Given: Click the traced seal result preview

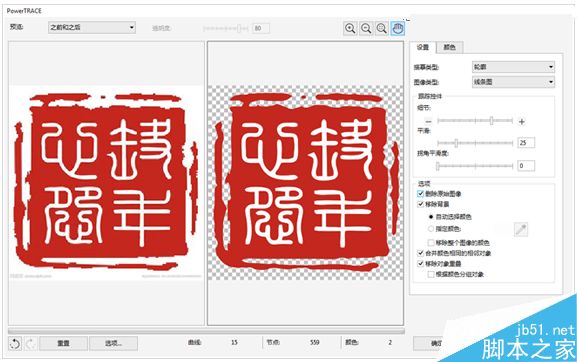Looking at the screenshot, I should pos(305,183).
